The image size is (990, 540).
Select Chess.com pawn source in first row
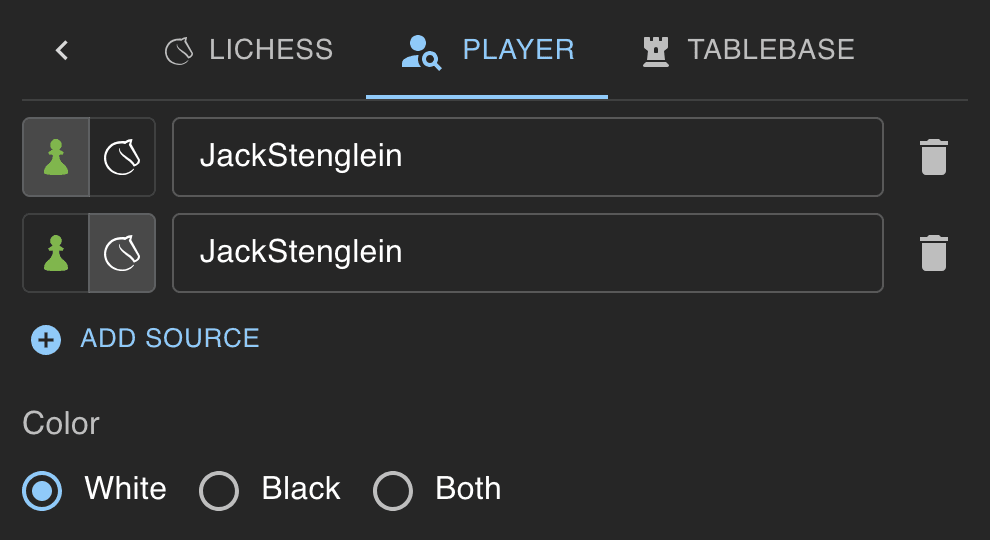tap(56, 157)
